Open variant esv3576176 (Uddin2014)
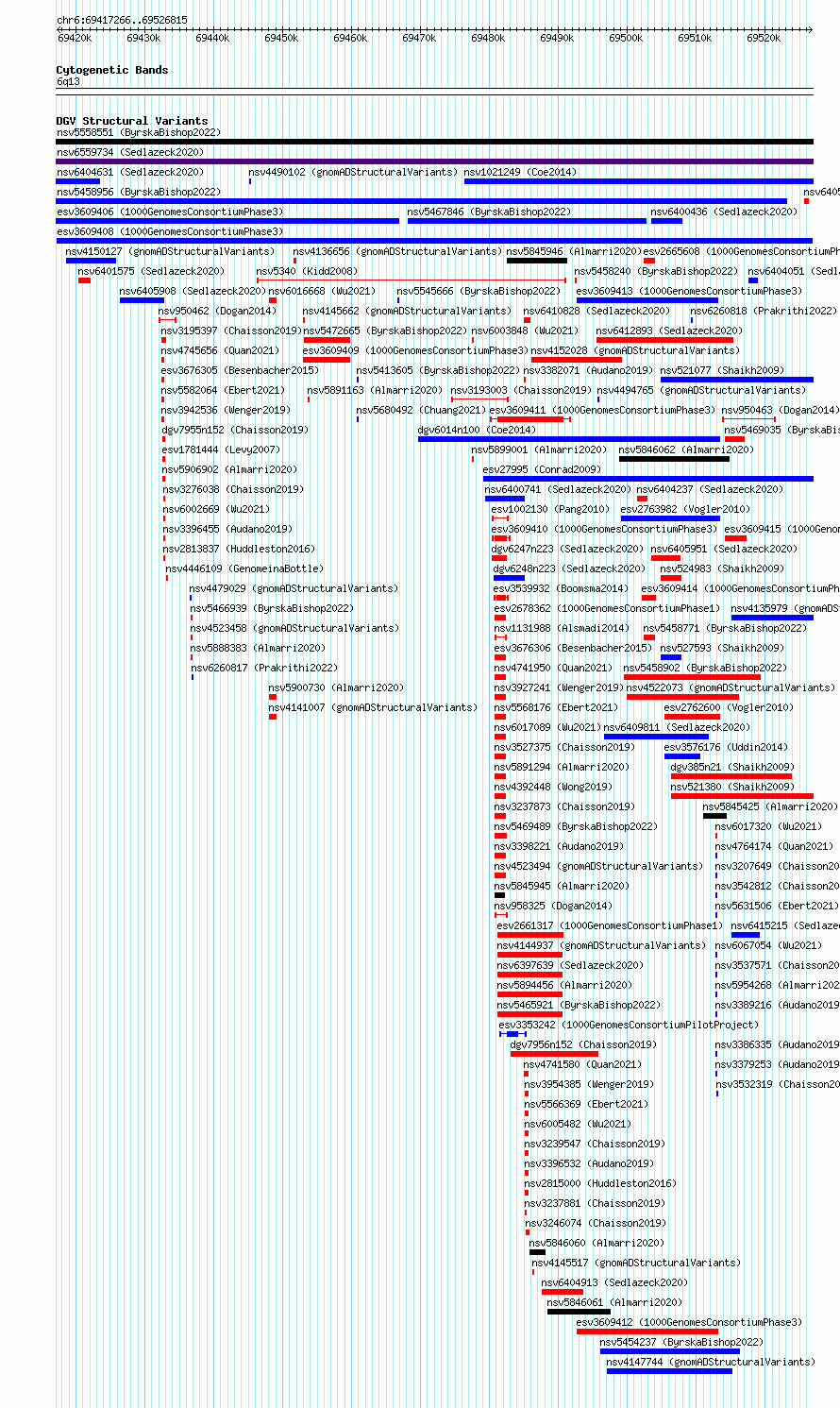Viewport: 840px width, 1408px height. pos(726,748)
